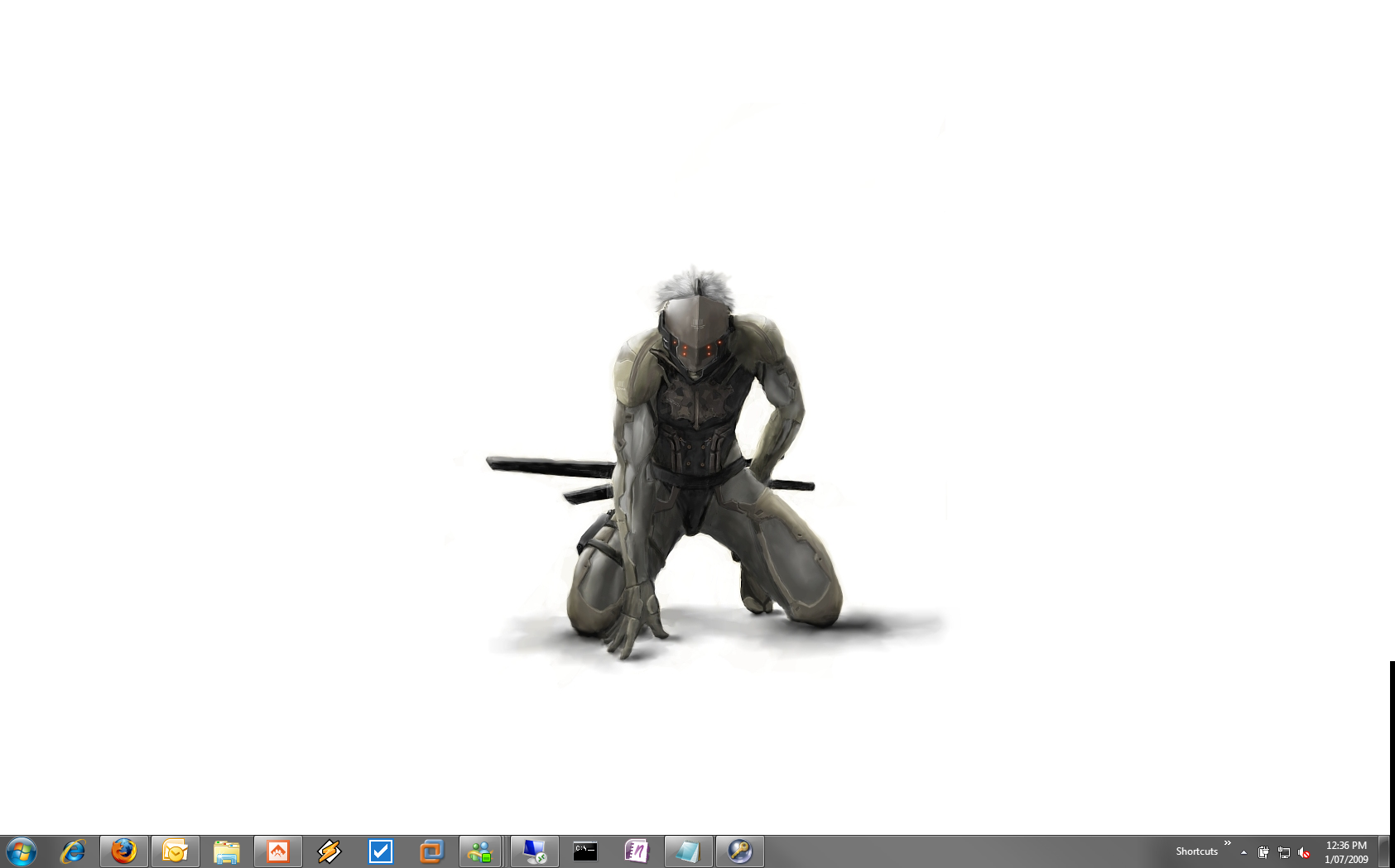
Task: Open the Command Prompt taskbar icon
Action: pyautogui.click(x=586, y=851)
